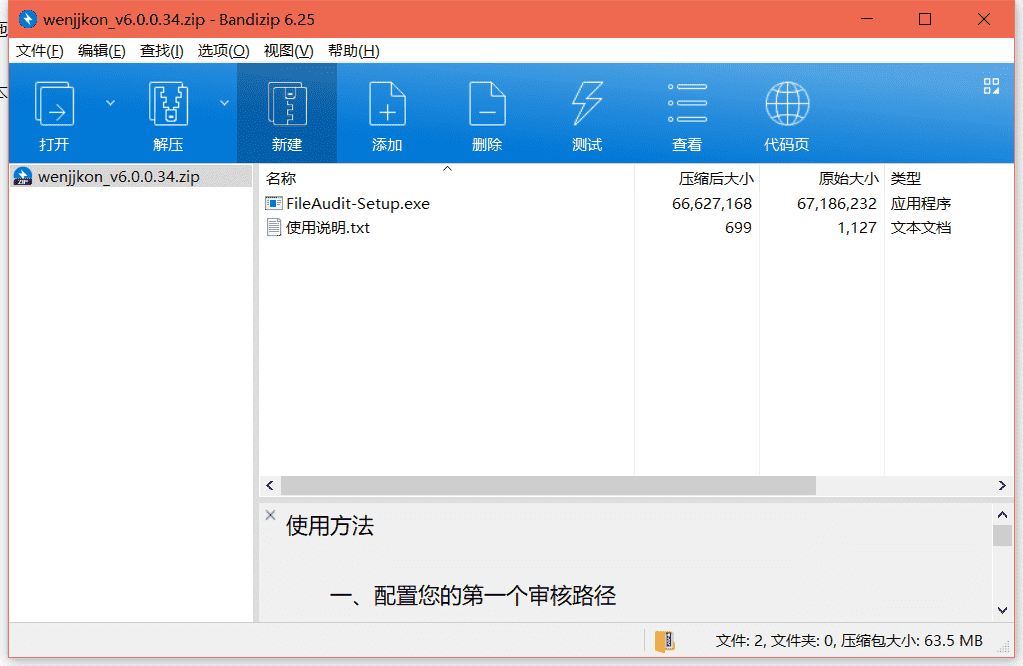This screenshot has height=666, width=1023.
Task: Click the Code page (代码页) globe icon
Action: coord(787,104)
